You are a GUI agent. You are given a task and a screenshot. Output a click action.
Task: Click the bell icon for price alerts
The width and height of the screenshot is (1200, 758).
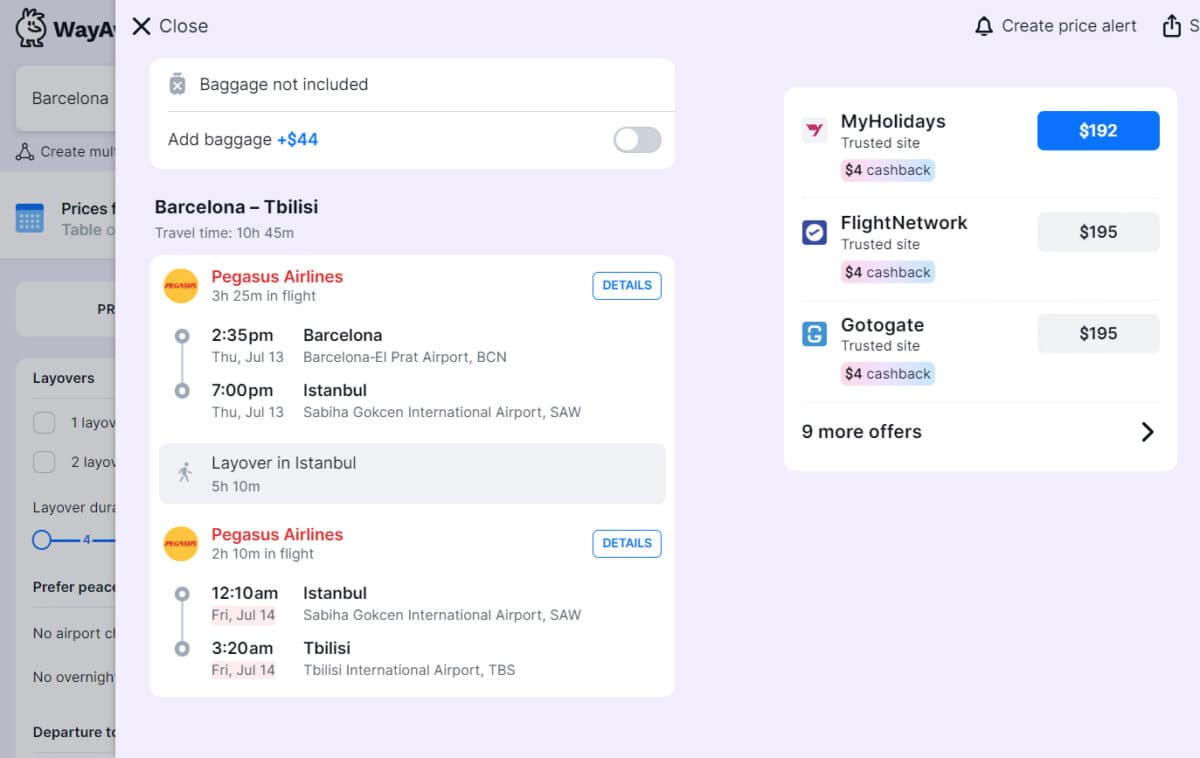coord(984,25)
